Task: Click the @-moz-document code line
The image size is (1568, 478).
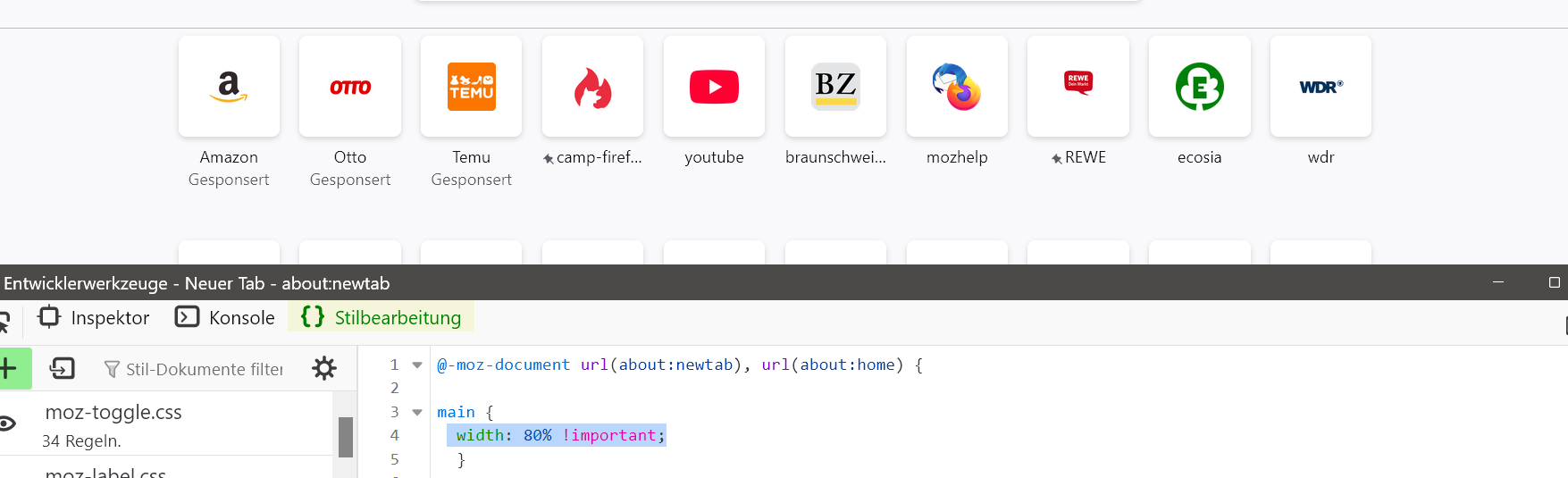Action: tap(679, 365)
